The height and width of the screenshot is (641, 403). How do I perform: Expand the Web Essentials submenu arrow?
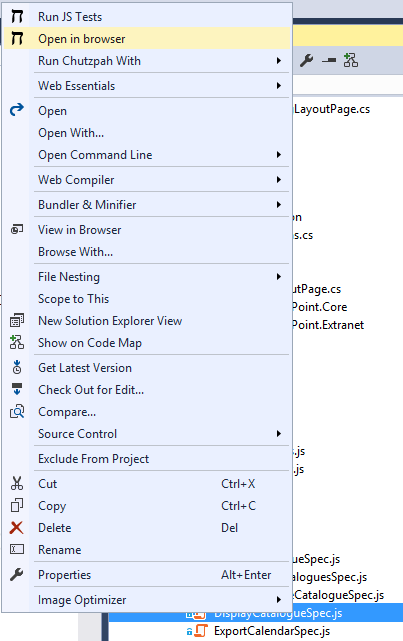(279, 86)
